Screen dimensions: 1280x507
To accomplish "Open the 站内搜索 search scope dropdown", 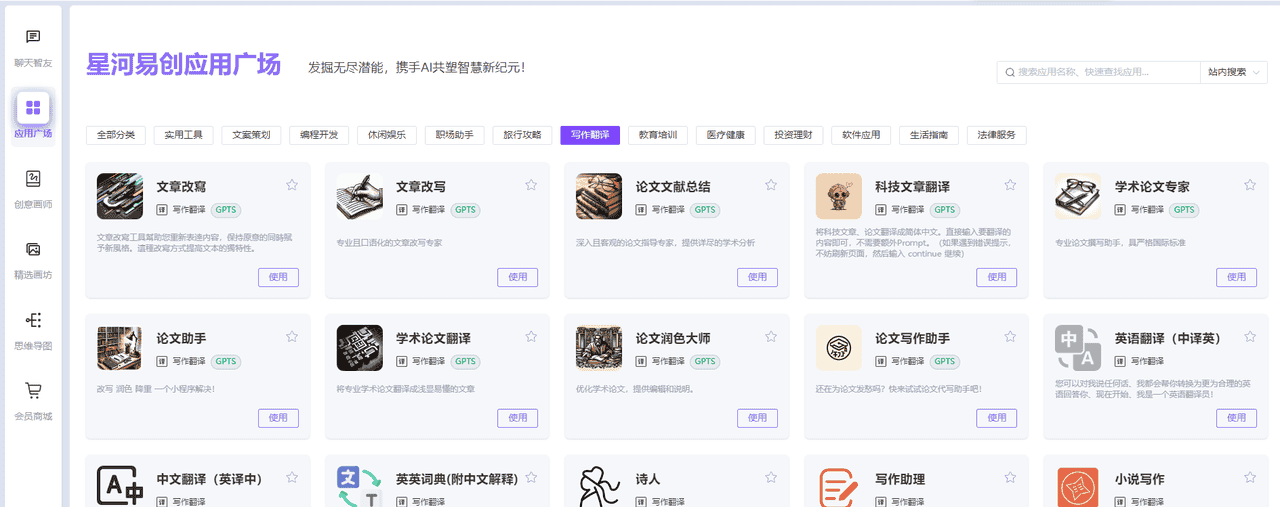I will pyautogui.click(x=1234, y=72).
